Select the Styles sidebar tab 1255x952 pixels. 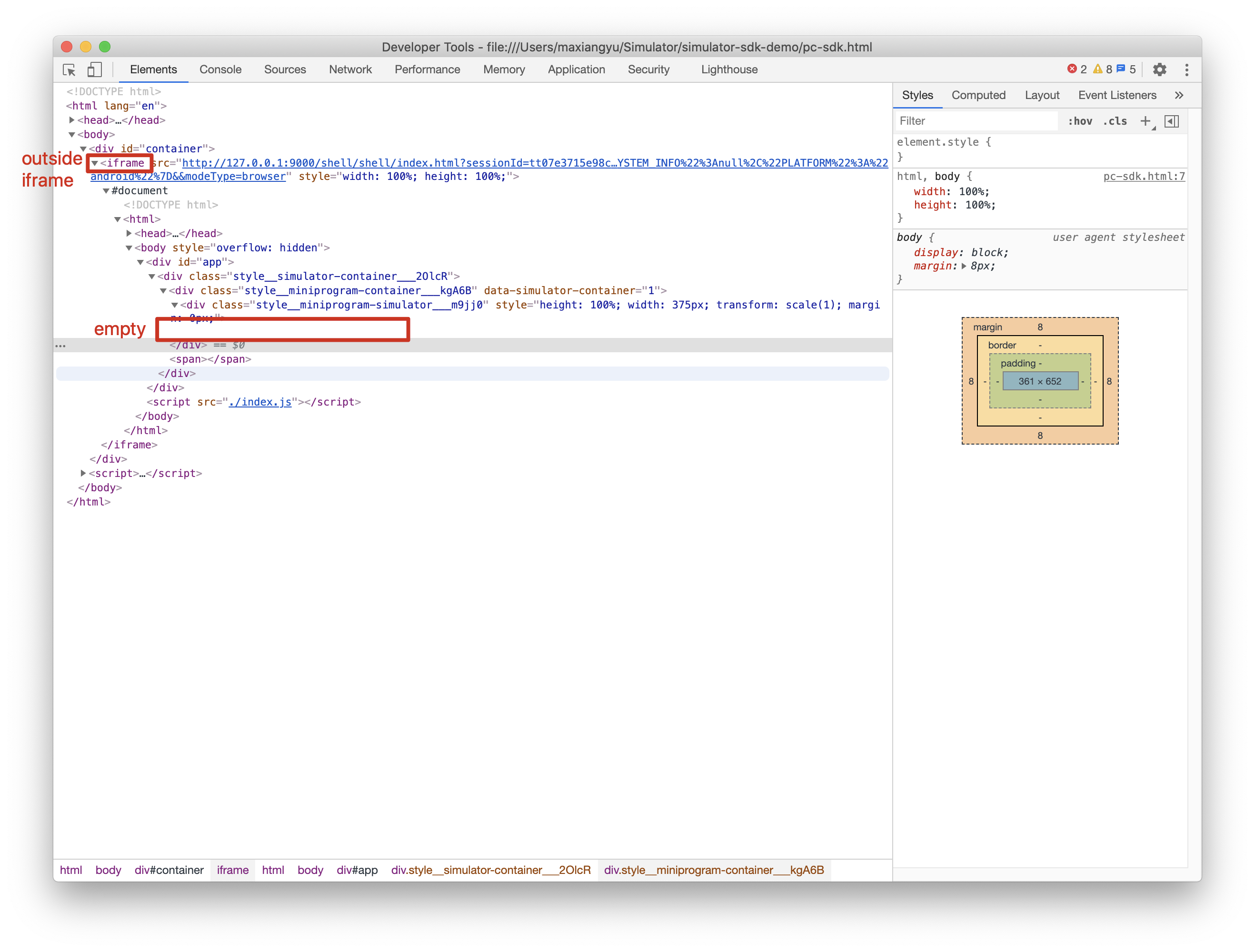click(917, 95)
